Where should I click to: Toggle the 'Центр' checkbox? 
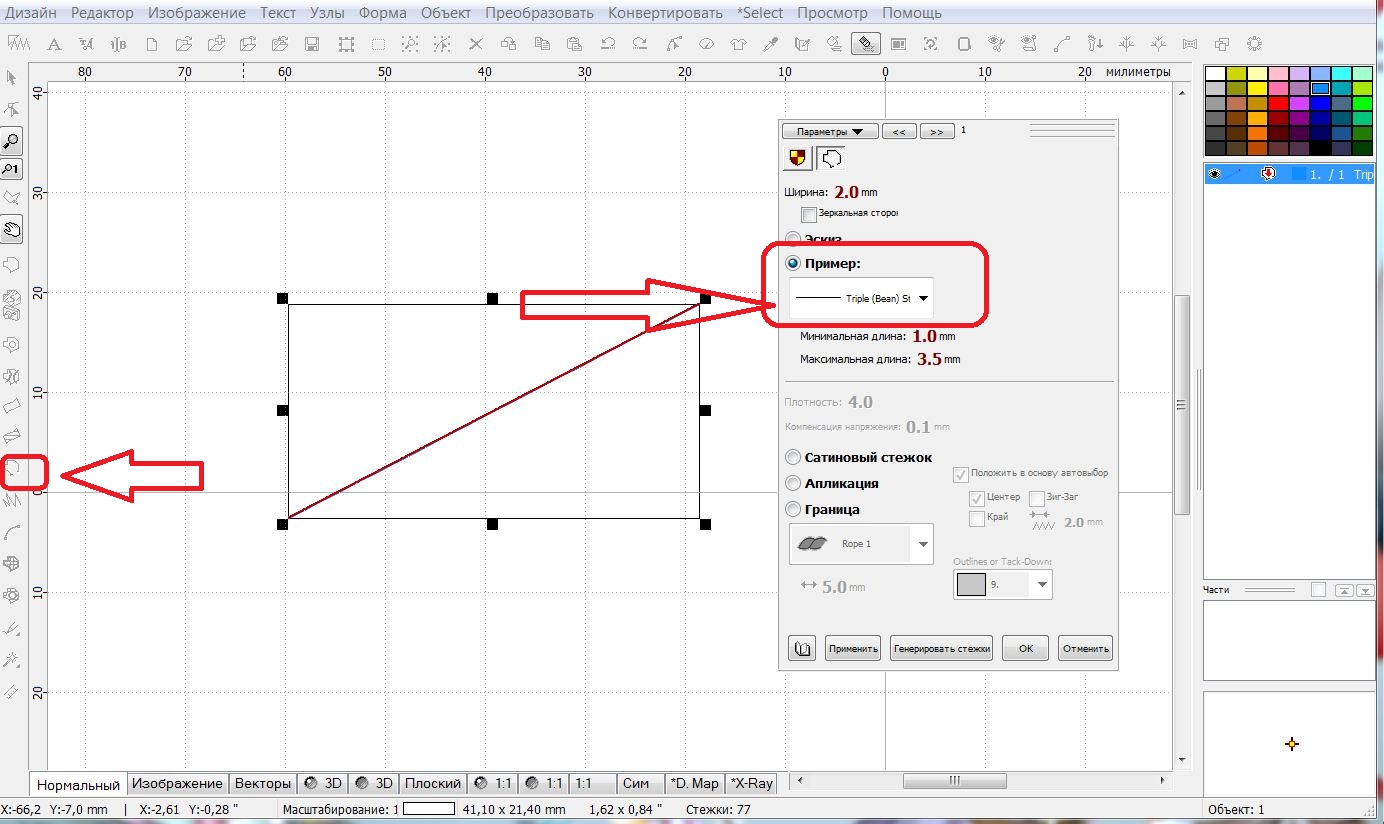[x=977, y=497]
